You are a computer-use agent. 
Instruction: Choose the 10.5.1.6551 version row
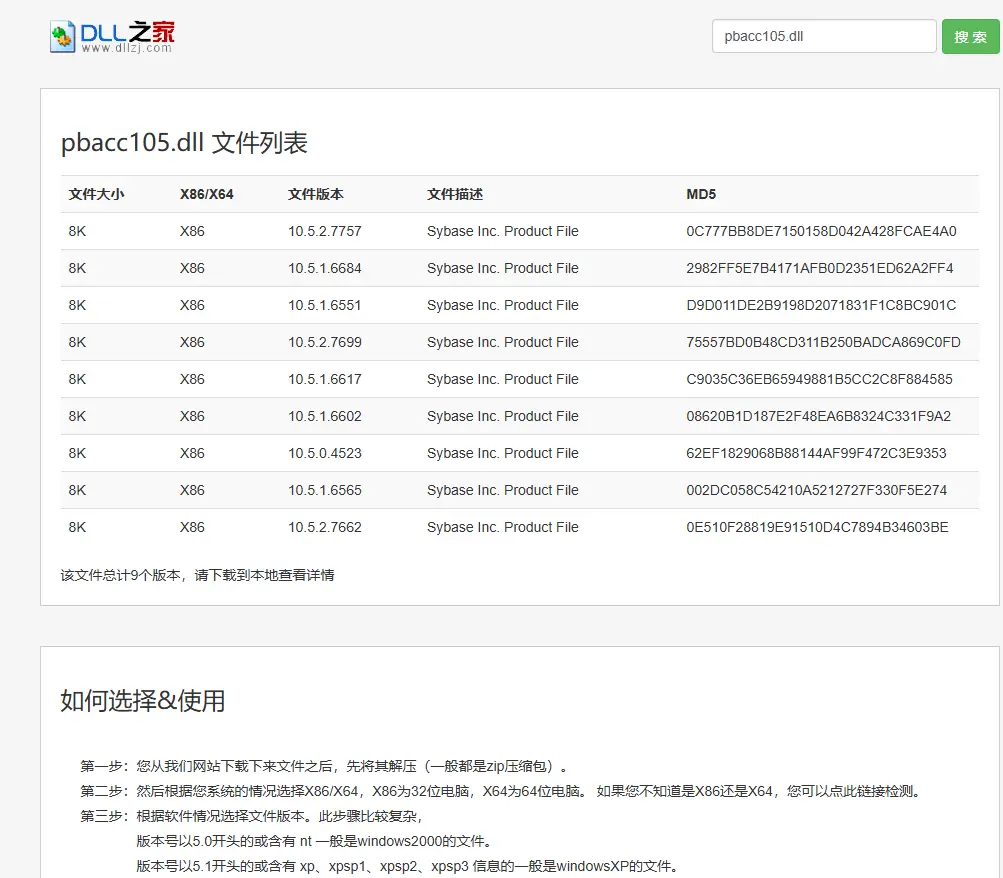point(324,305)
